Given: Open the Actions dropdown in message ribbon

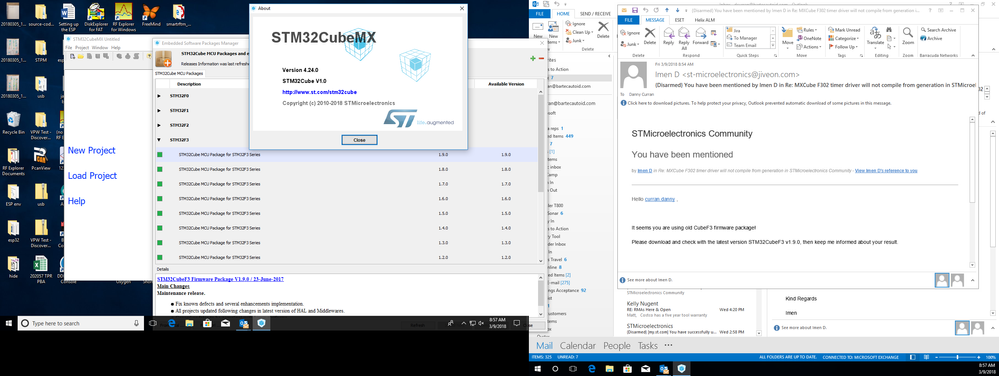Looking at the screenshot, I should (809, 47).
